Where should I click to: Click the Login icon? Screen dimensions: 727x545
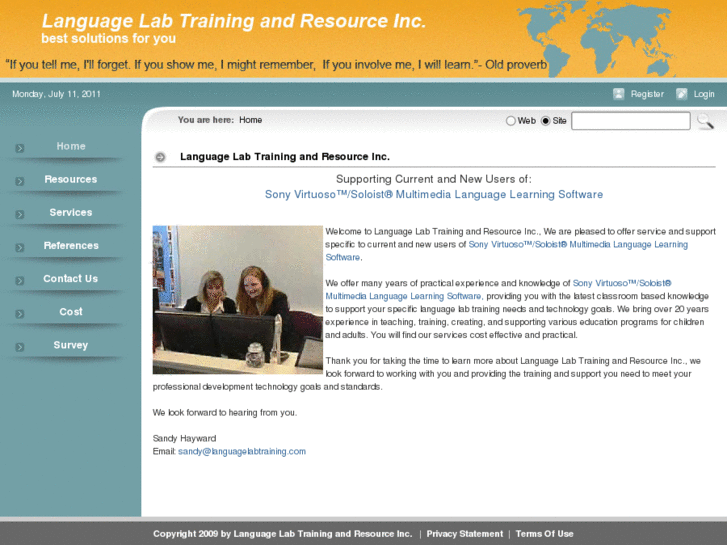click(x=682, y=94)
